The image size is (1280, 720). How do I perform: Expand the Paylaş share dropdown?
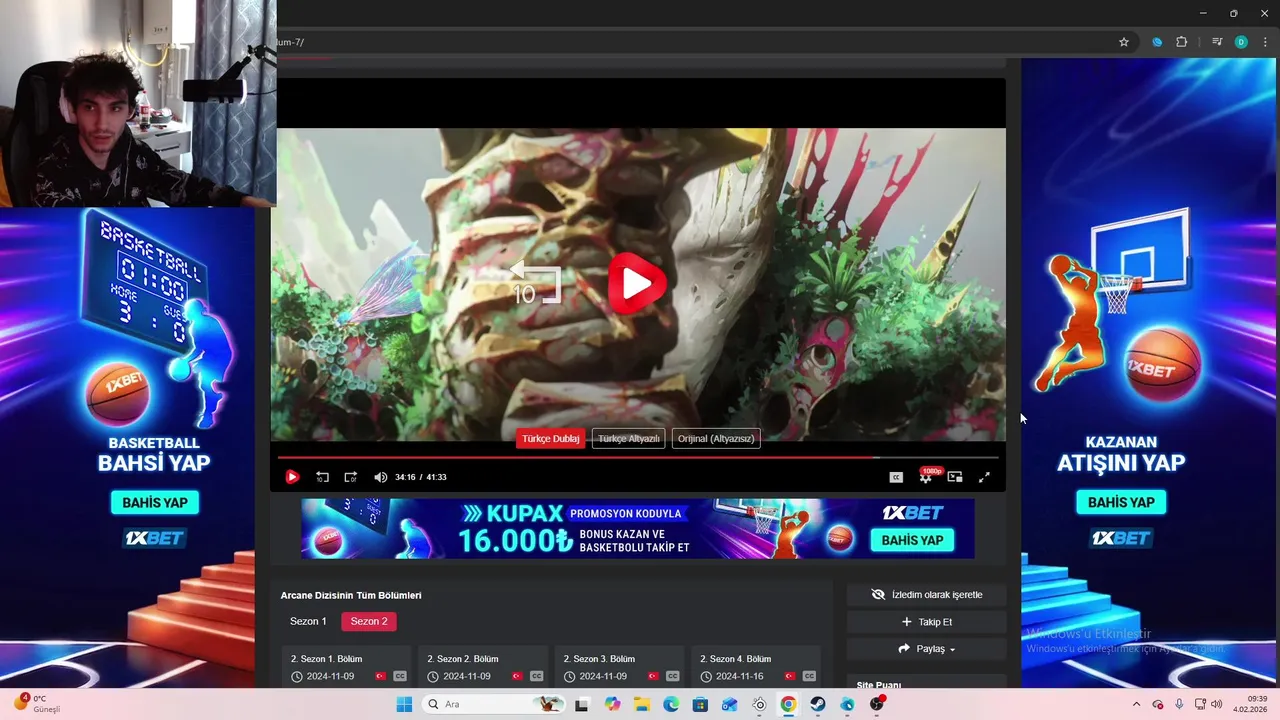pyautogui.click(x=926, y=649)
